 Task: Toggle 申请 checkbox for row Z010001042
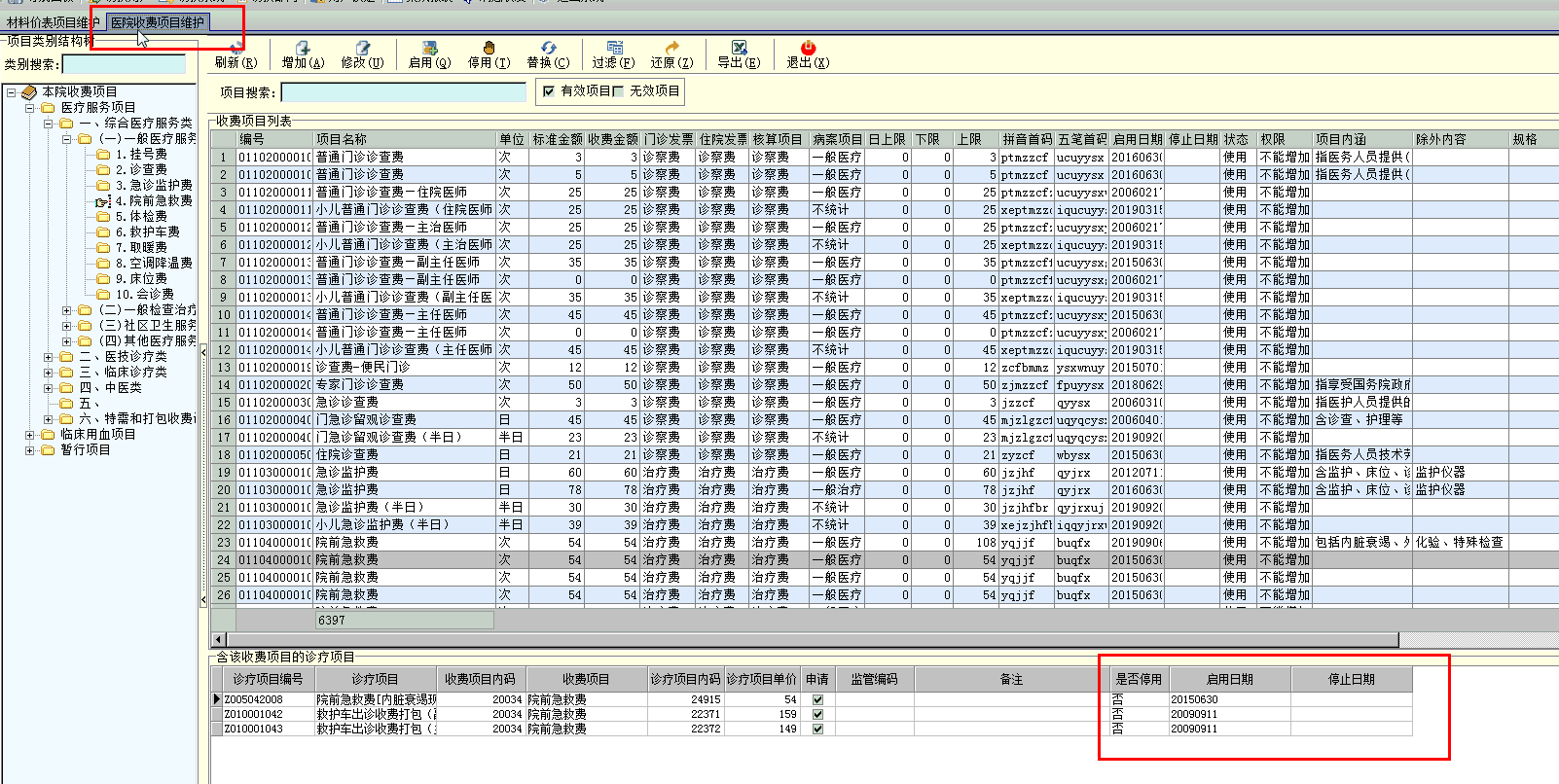click(x=817, y=714)
